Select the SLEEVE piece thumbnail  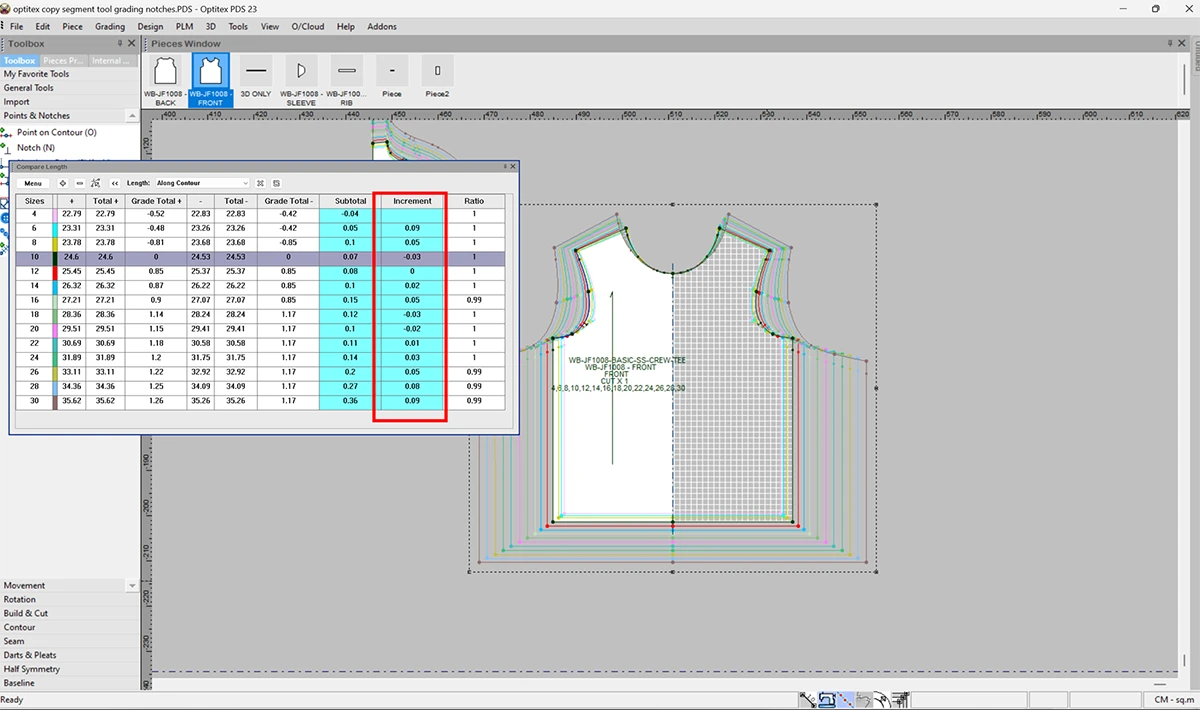tap(301, 82)
